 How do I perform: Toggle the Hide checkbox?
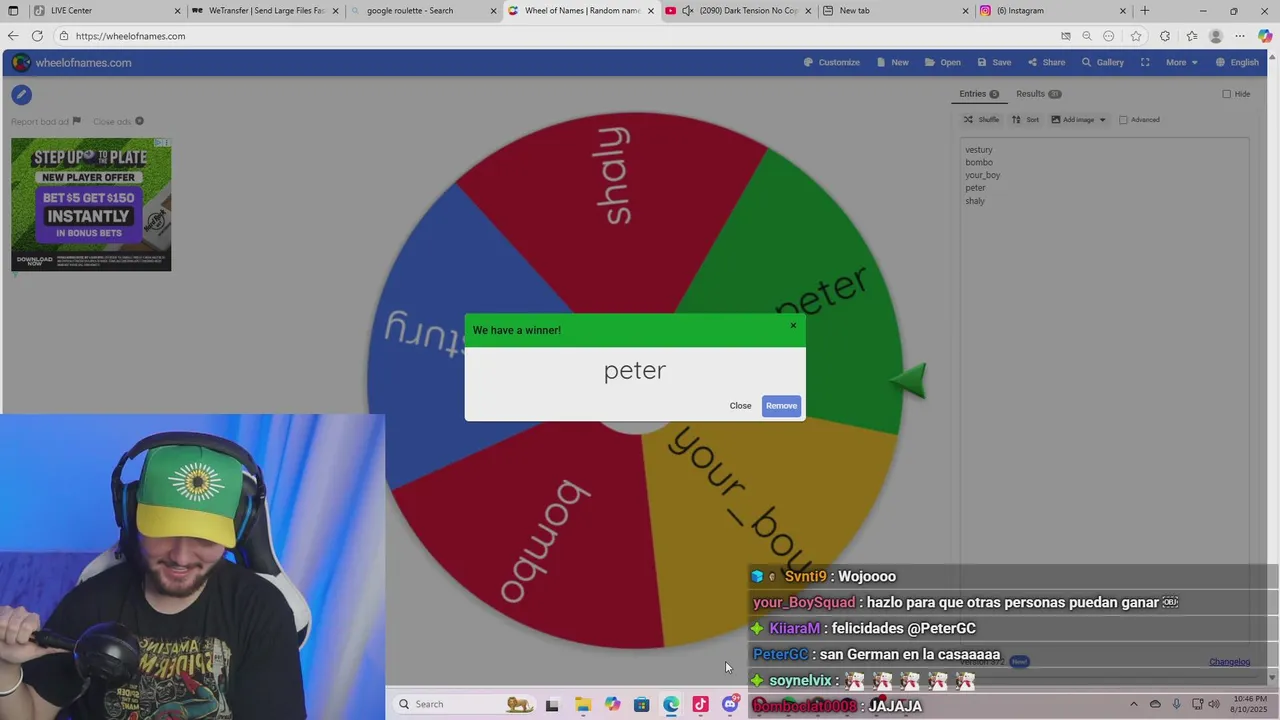coord(1227,94)
